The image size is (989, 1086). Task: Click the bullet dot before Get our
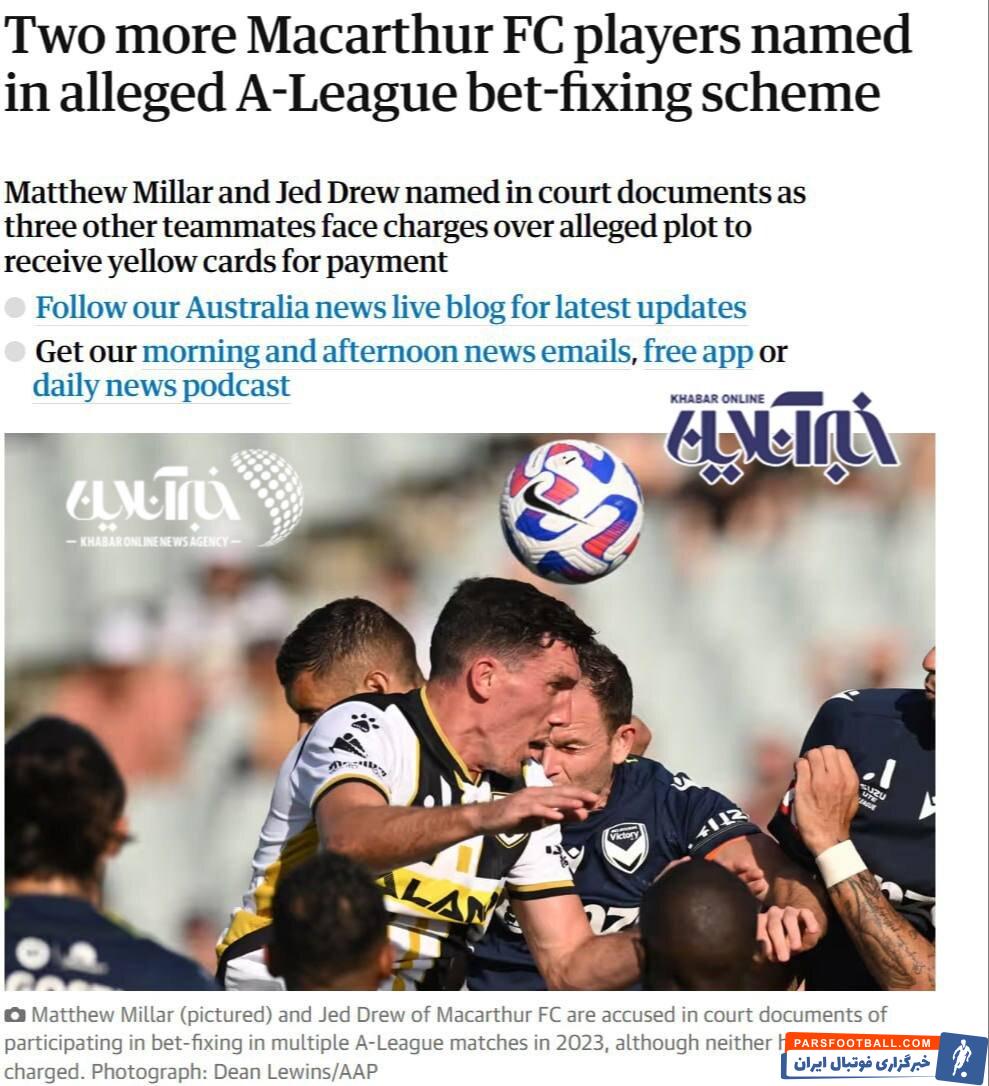15,352
